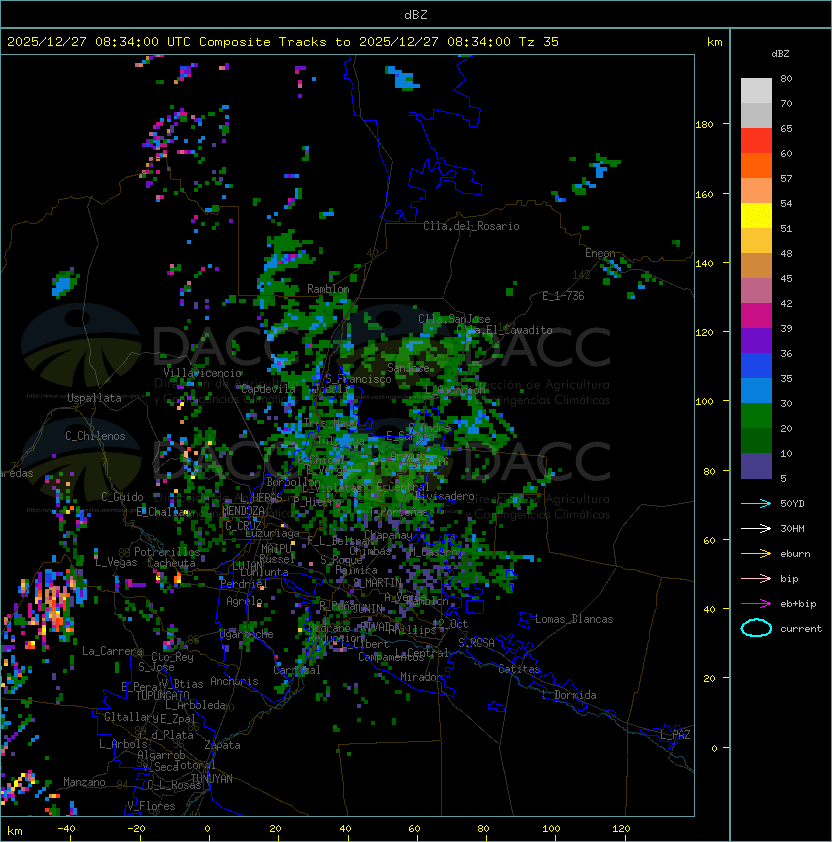Click the '45' value on the dBZ scale

click(x=786, y=279)
